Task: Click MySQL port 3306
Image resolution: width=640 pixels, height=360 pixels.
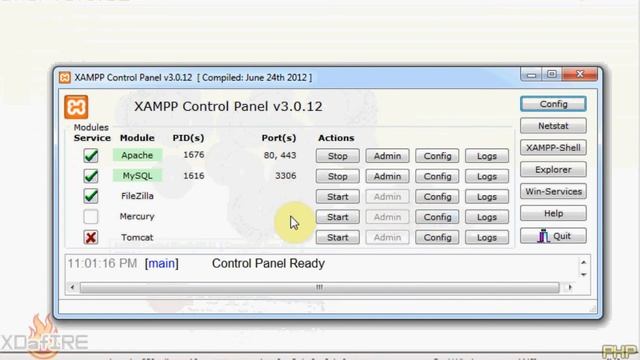Action: [x=286, y=176]
